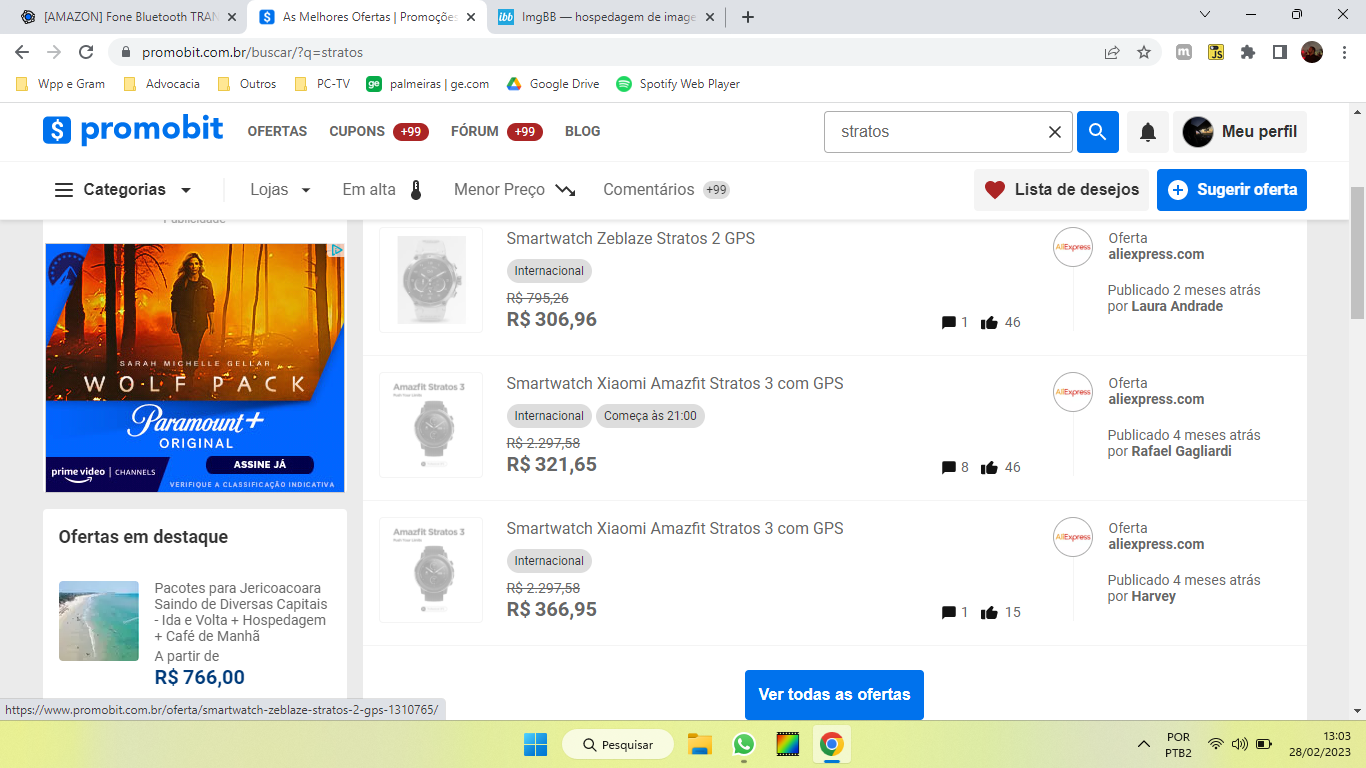Screen dimensions: 1366x768
Task: Open the palmeiras ge.com bookmark
Action: 428,84
